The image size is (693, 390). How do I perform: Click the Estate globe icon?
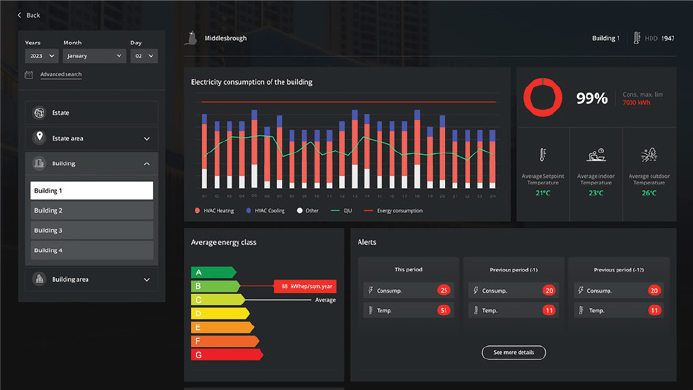tap(39, 113)
